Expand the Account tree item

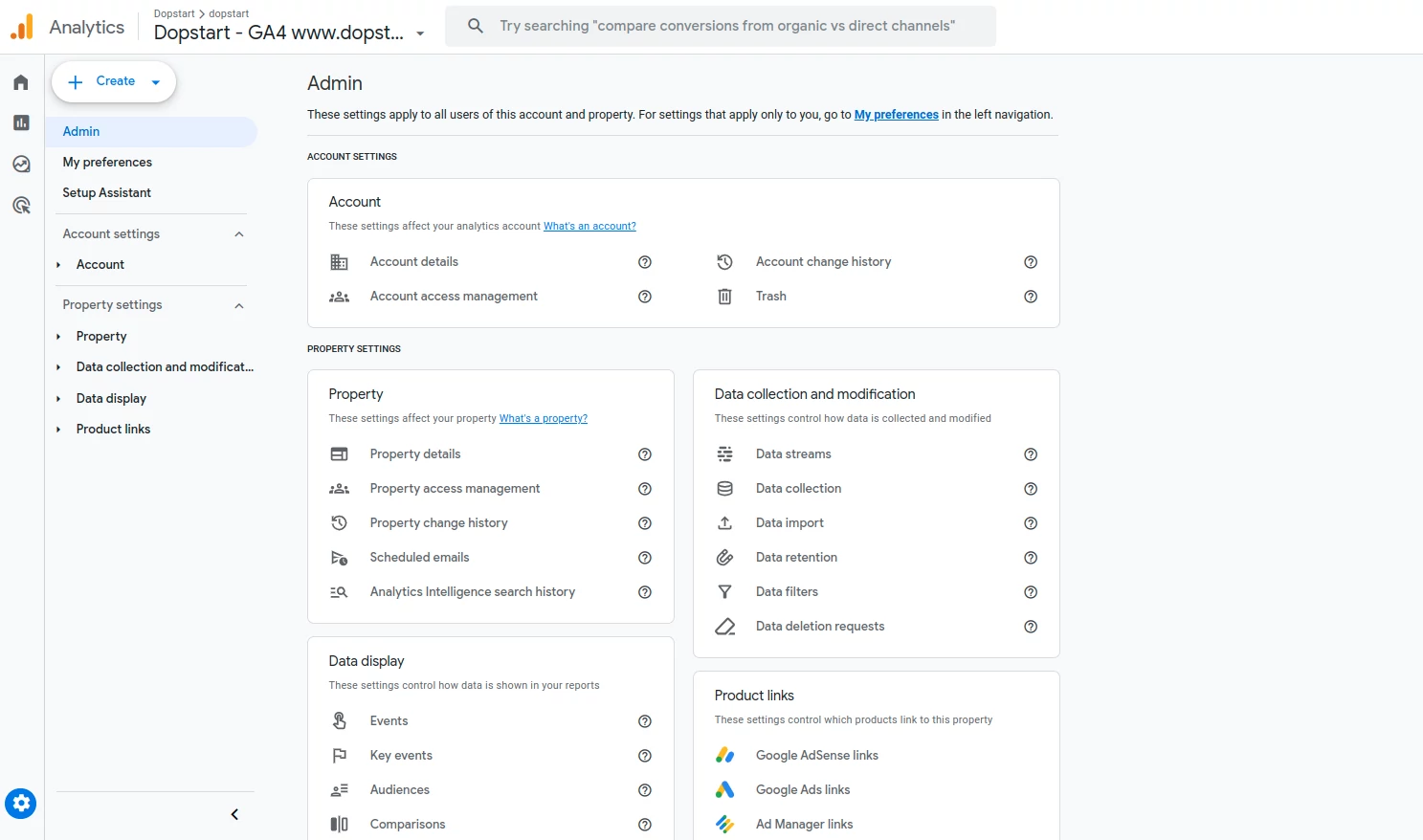[58, 265]
